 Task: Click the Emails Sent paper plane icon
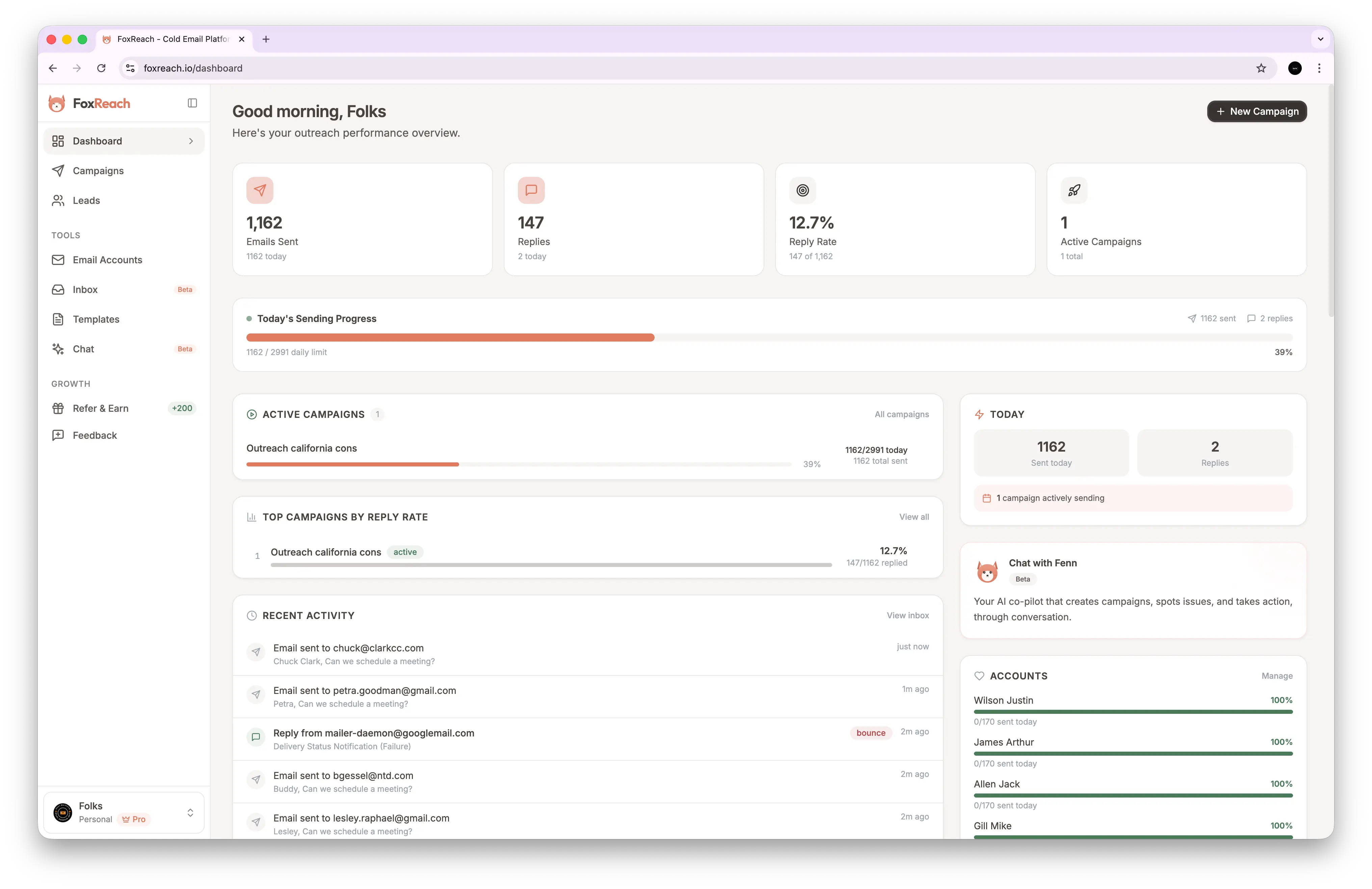260,190
